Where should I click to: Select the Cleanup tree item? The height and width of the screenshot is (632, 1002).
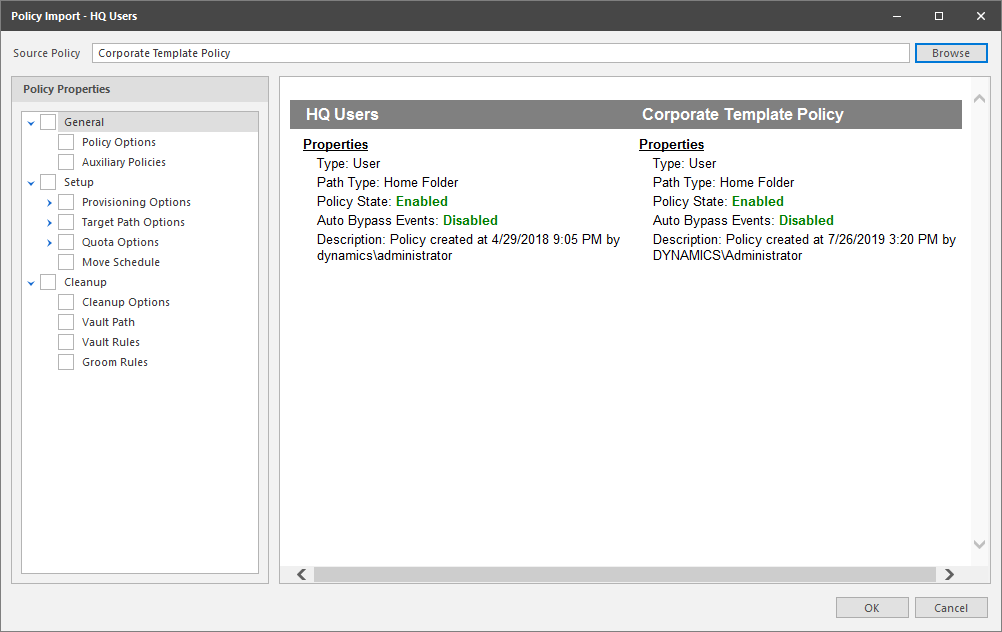(x=85, y=282)
